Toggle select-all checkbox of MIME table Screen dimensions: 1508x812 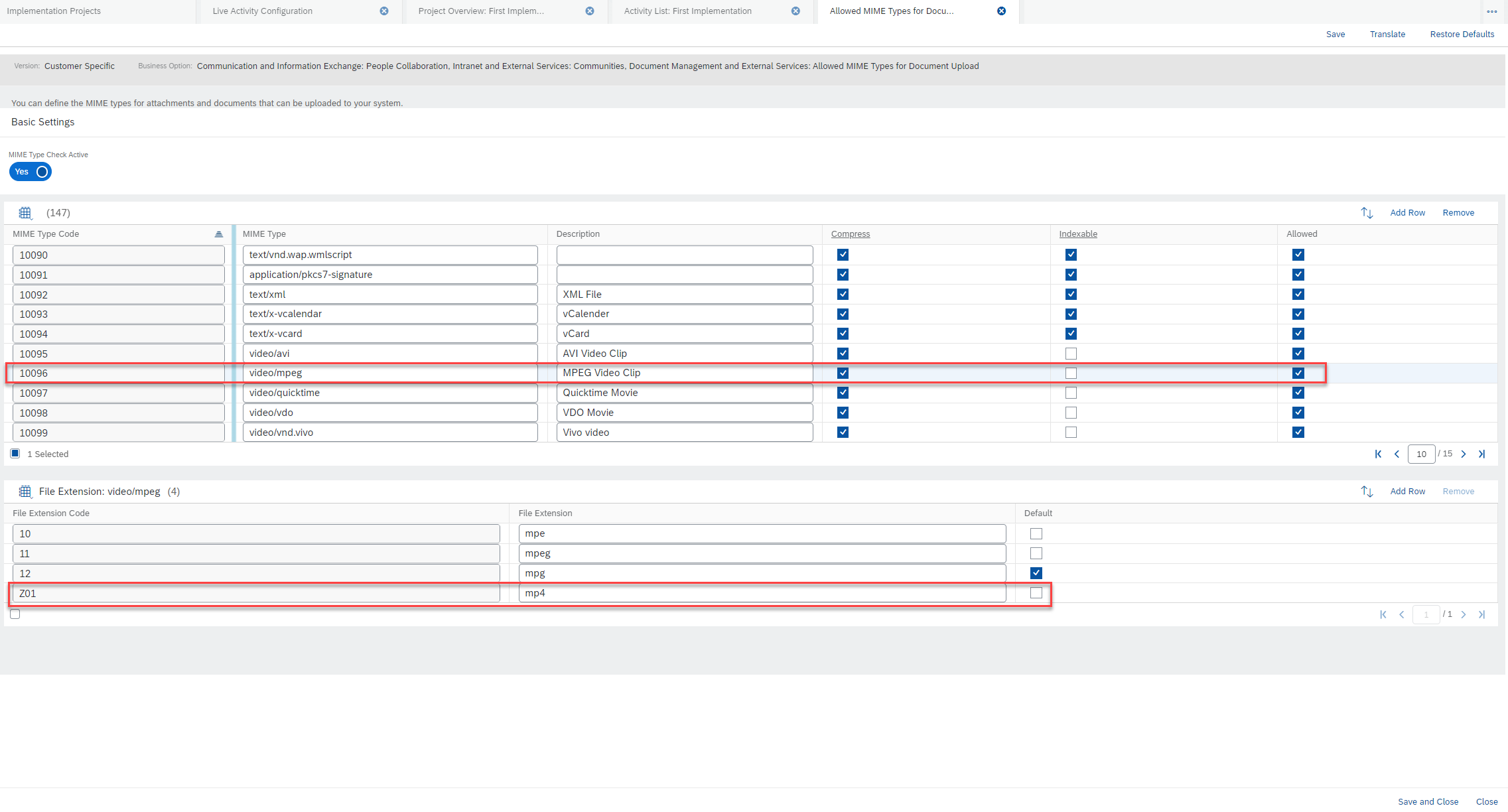pos(15,454)
